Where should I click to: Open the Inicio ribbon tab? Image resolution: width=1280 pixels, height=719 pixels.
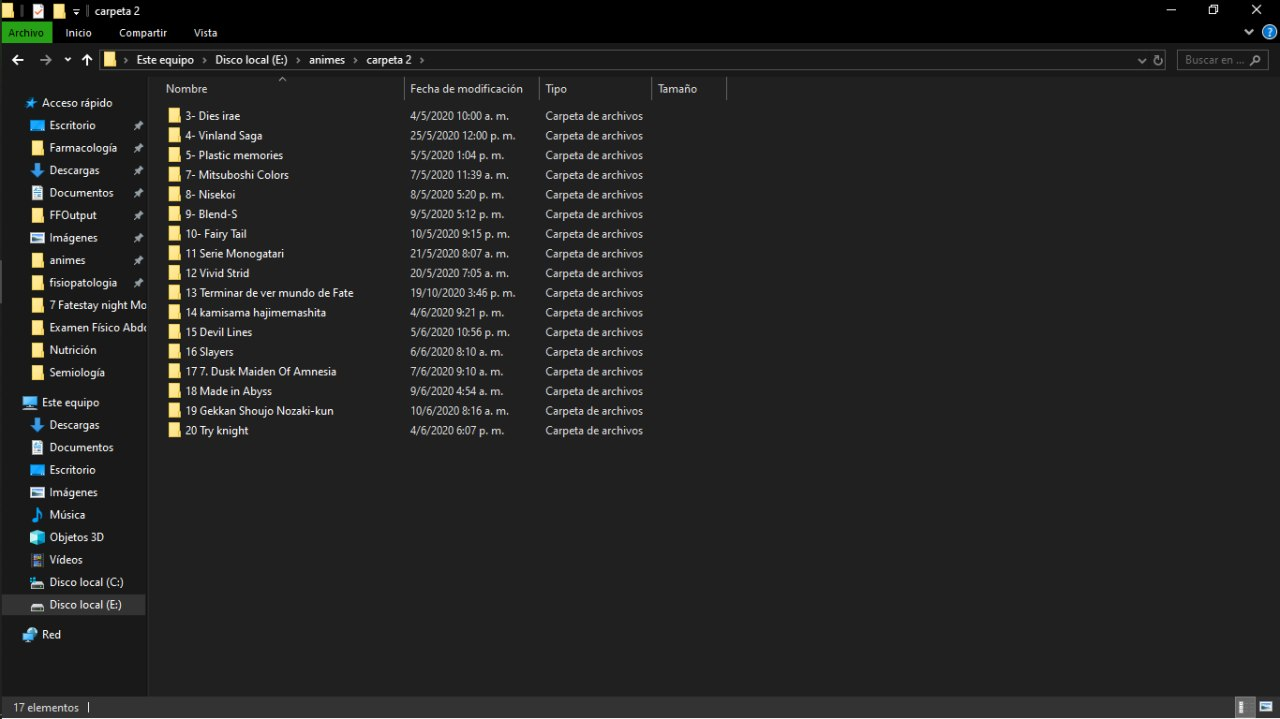point(79,33)
